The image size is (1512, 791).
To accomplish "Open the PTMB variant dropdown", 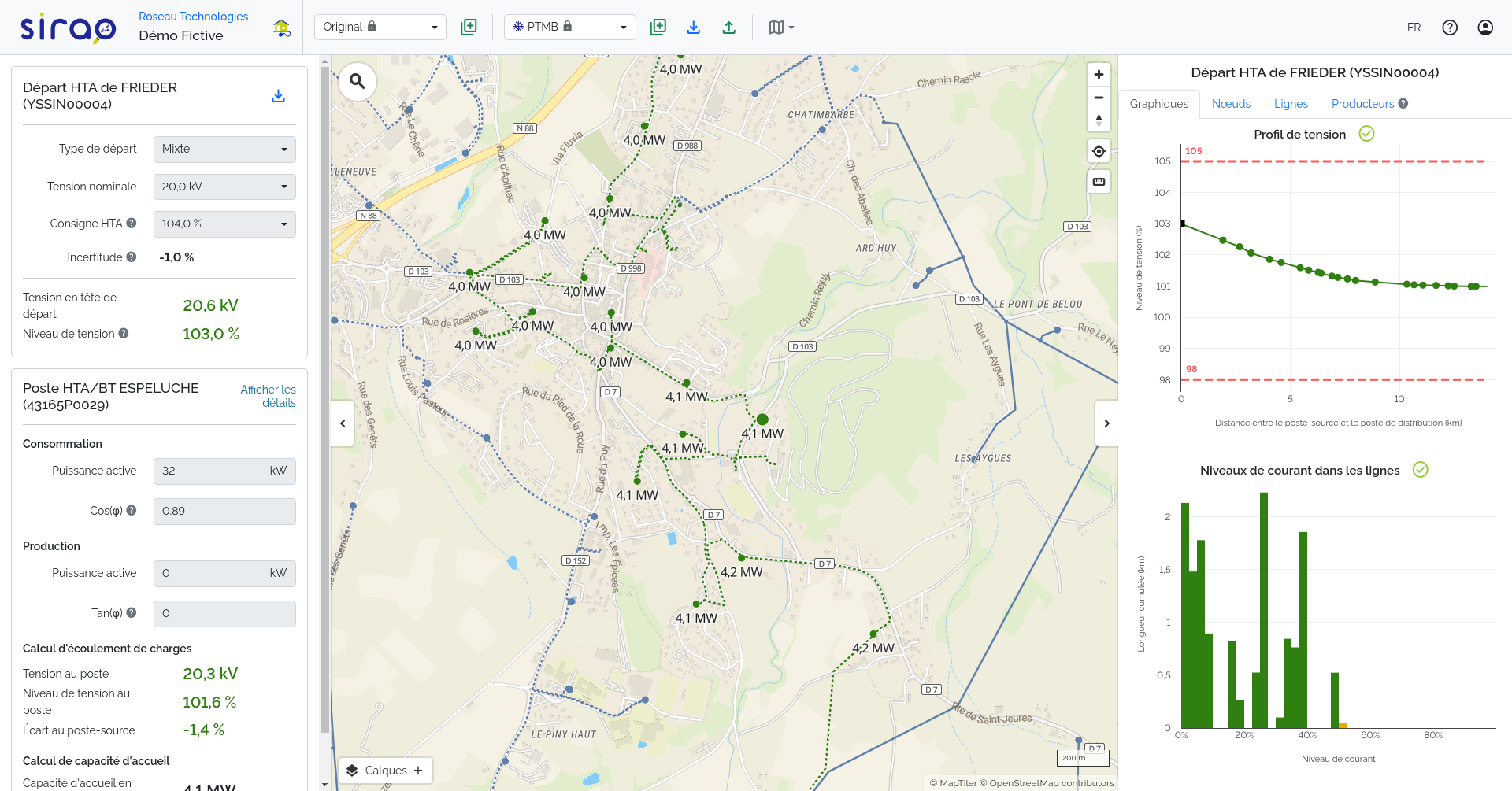I will coord(570,27).
